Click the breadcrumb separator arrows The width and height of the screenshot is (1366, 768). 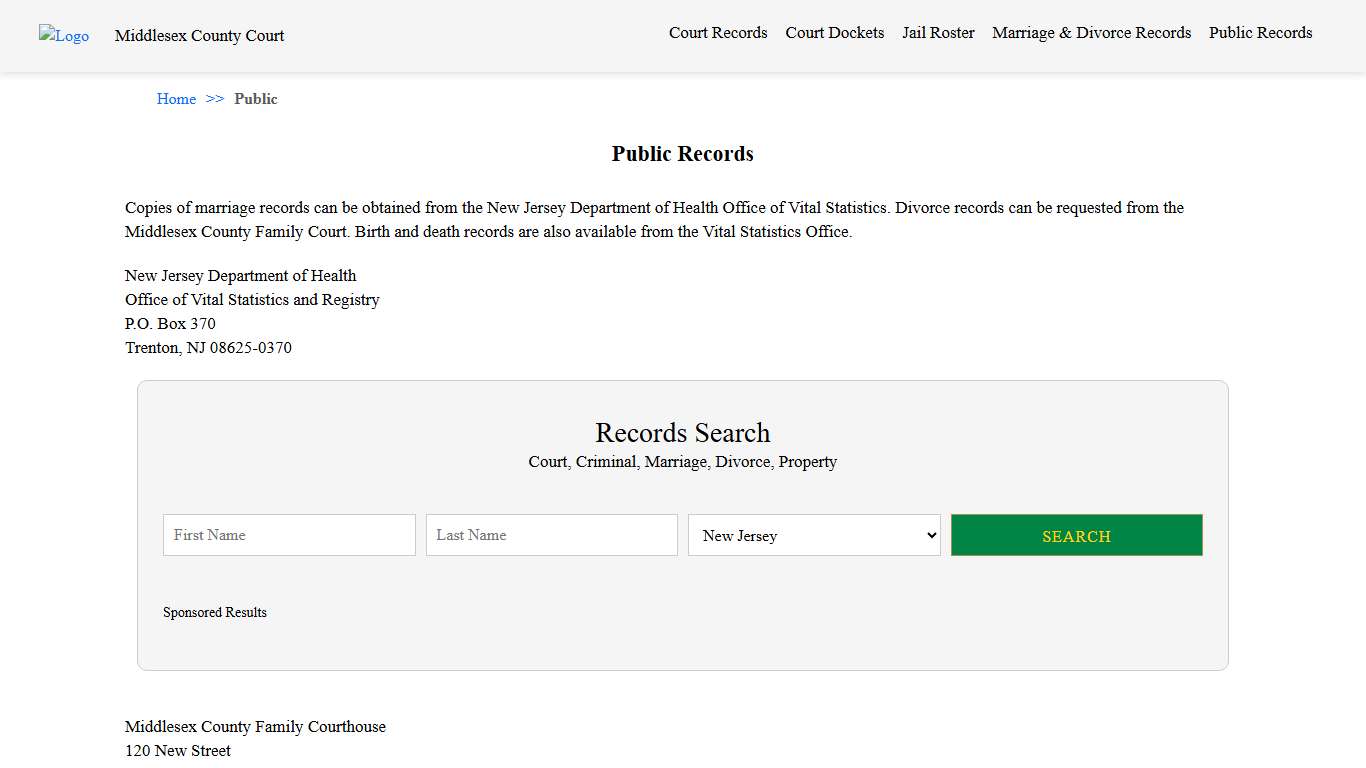pos(214,99)
